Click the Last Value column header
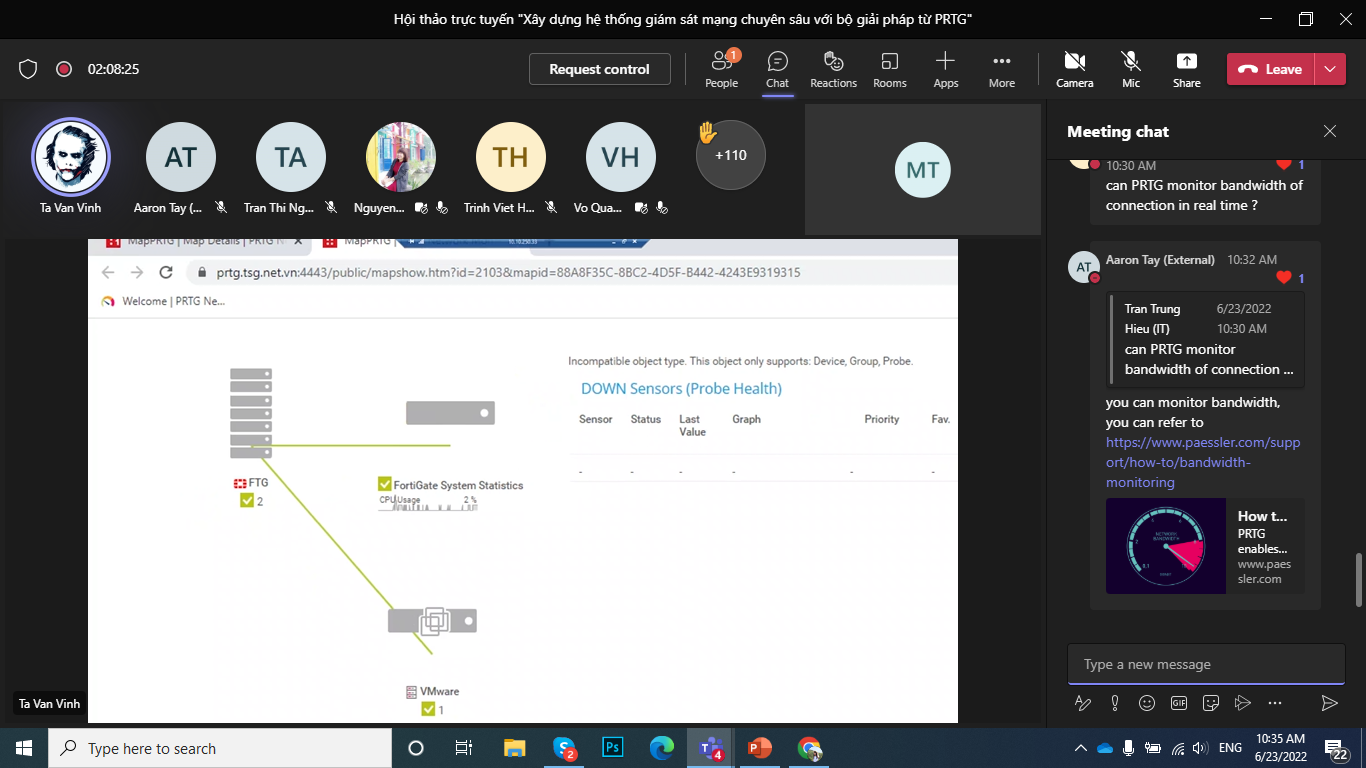1366x768 pixels. point(692,425)
